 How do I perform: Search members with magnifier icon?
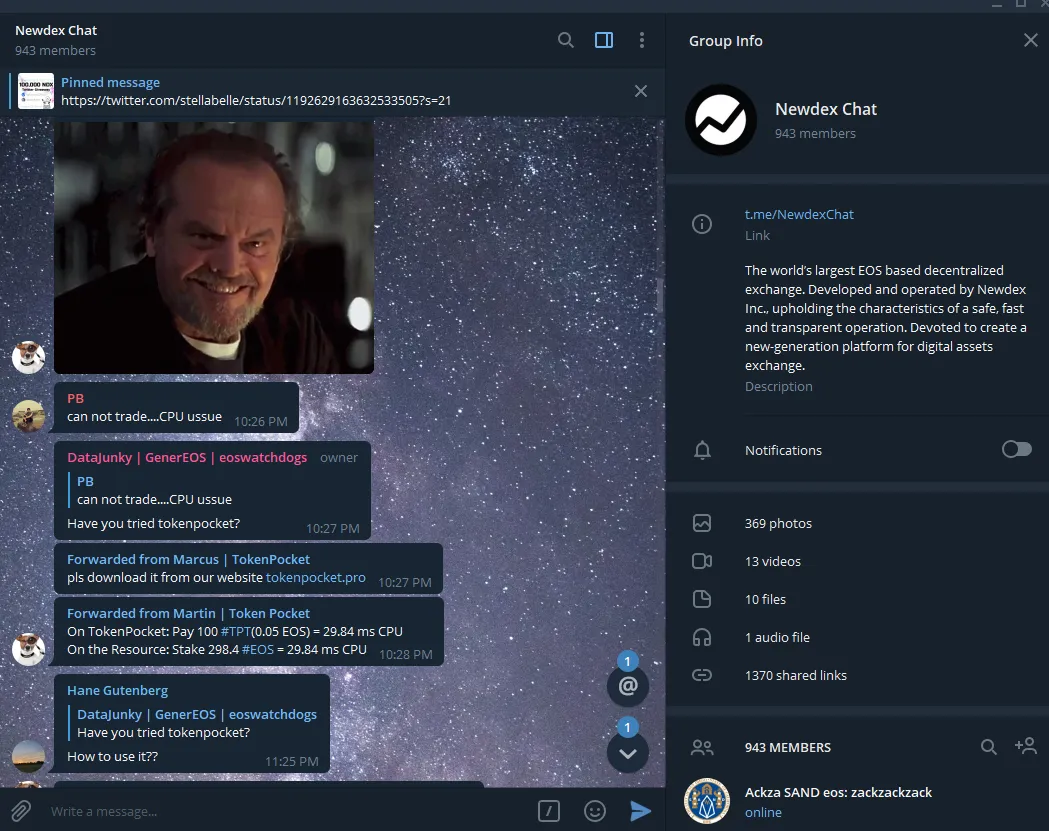click(988, 747)
